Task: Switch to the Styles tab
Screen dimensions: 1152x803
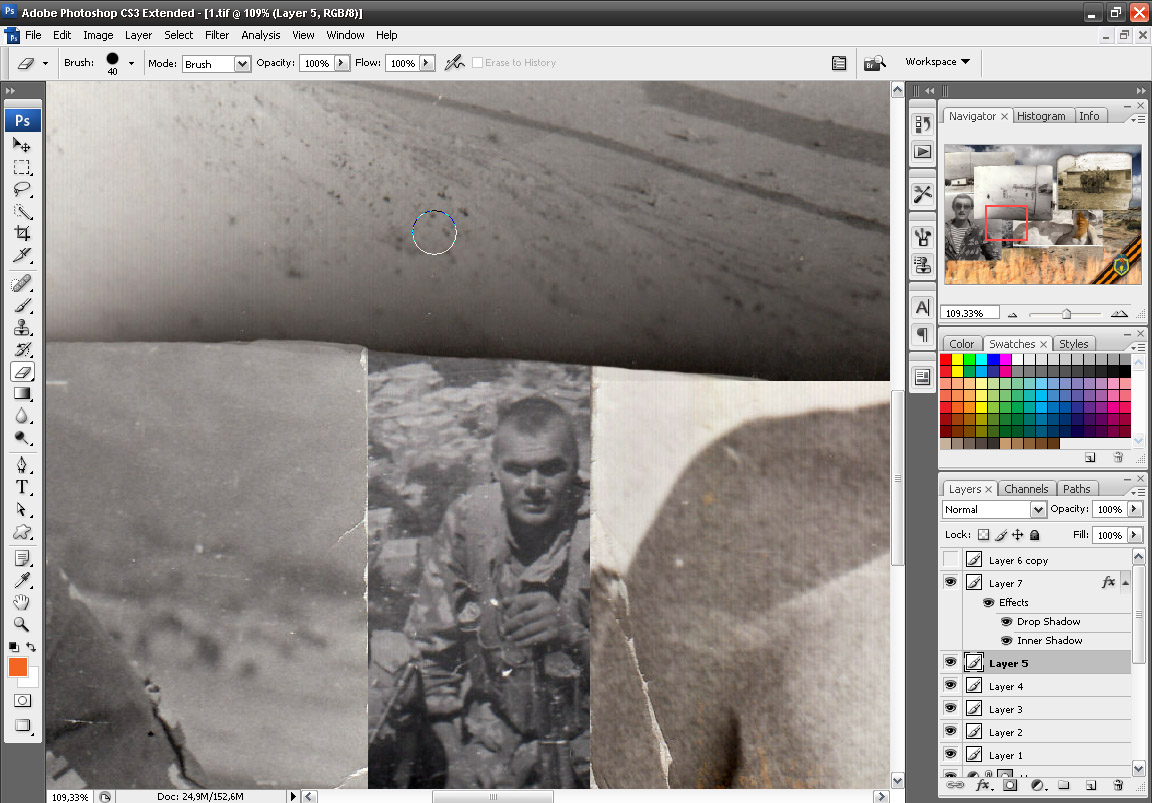Action: pos(1073,344)
